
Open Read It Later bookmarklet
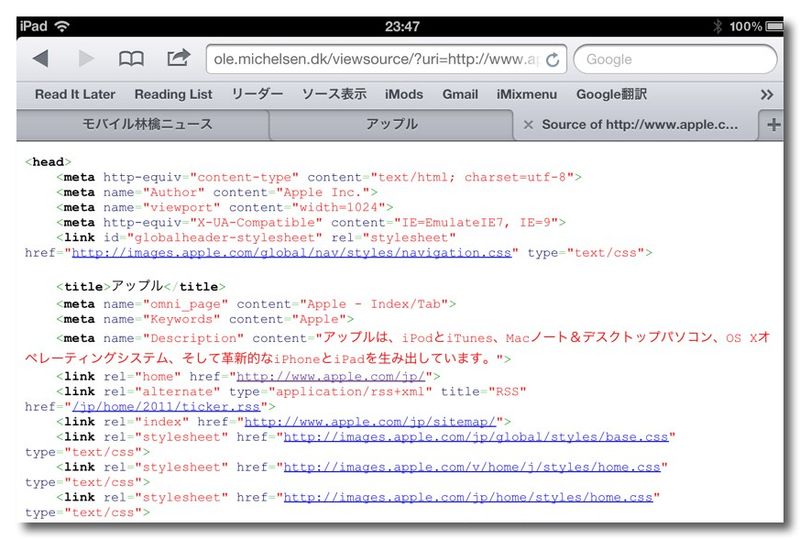pyautogui.click(x=75, y=94)
